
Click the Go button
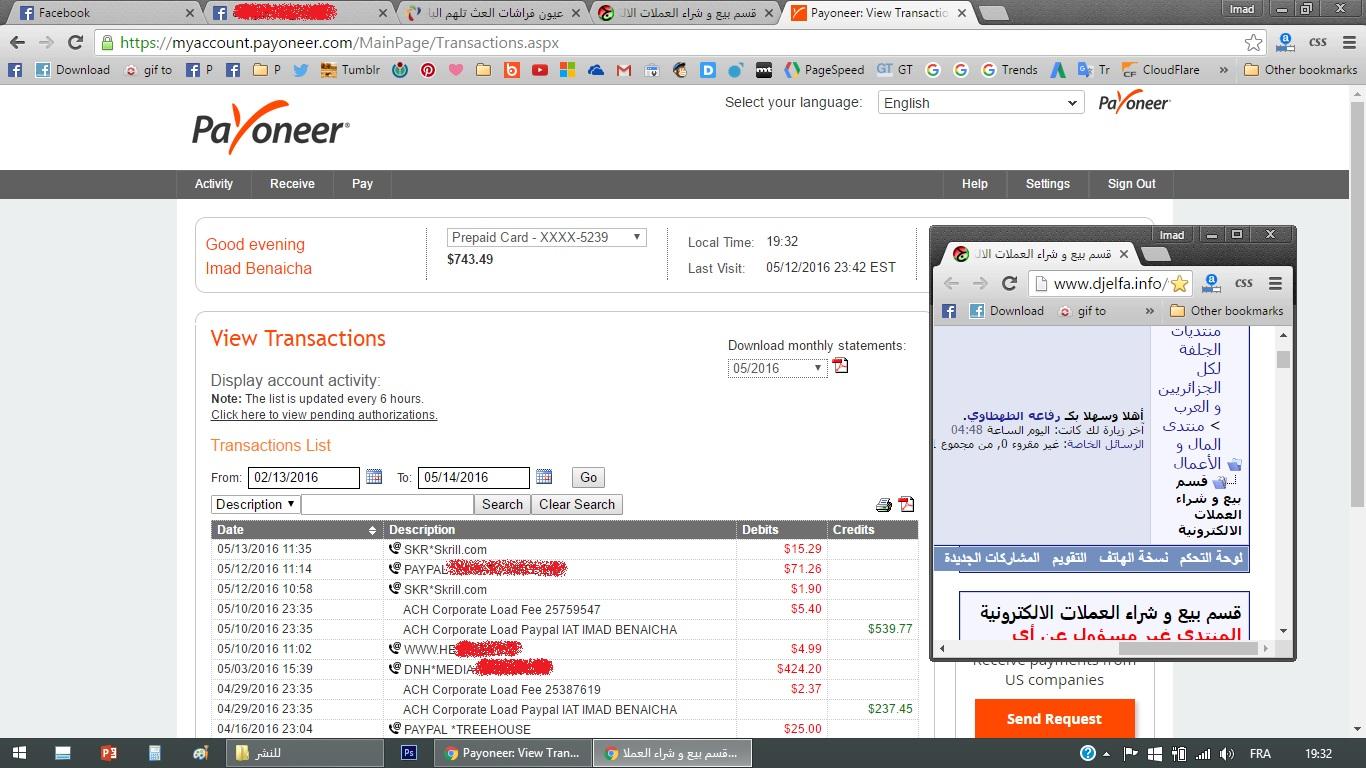click(x=588, y=478)
